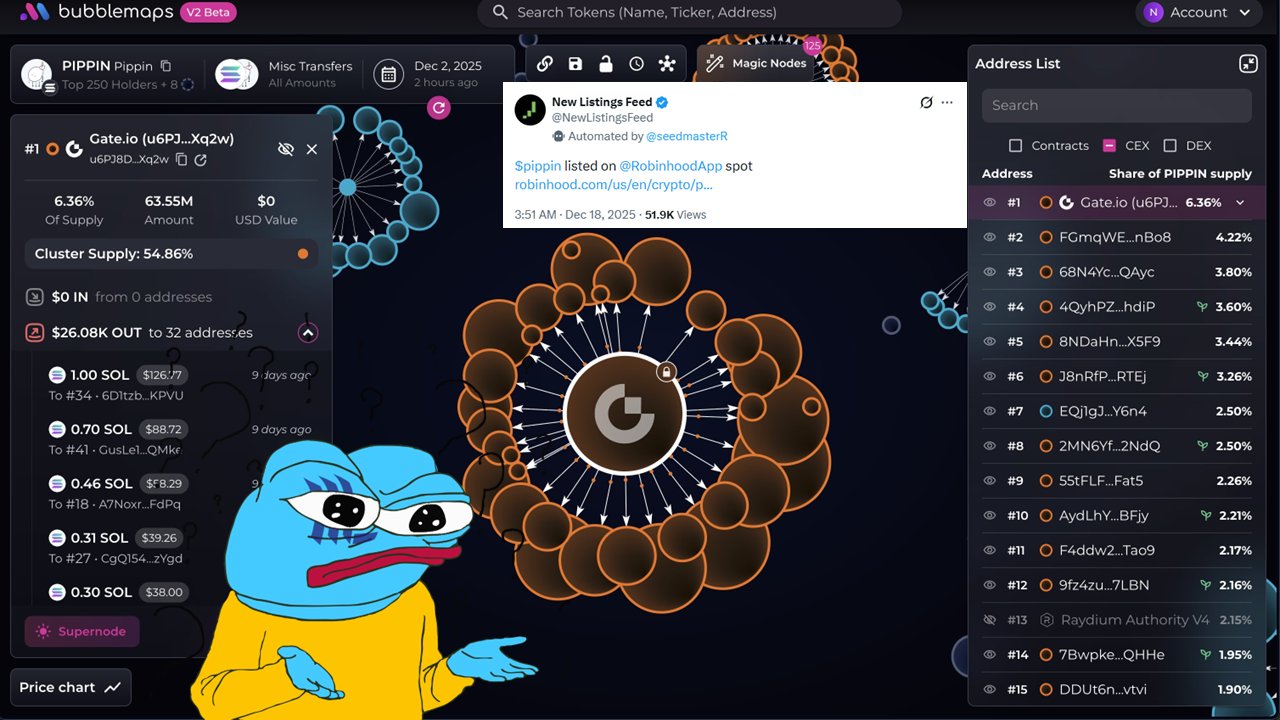The image size is (1280, 720).
Task: Enable the Contracts checkbox filter
Action: tap(1015, 146)
